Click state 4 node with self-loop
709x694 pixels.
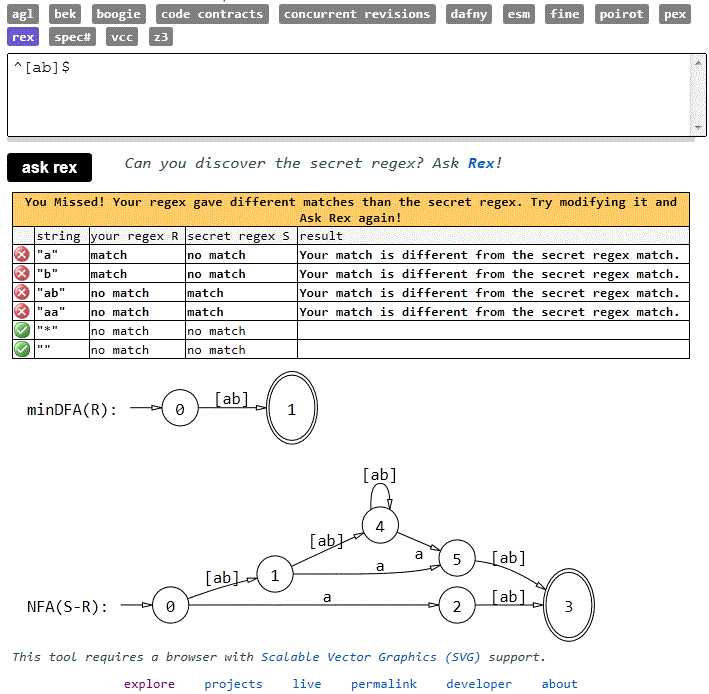tap(380, 525)
